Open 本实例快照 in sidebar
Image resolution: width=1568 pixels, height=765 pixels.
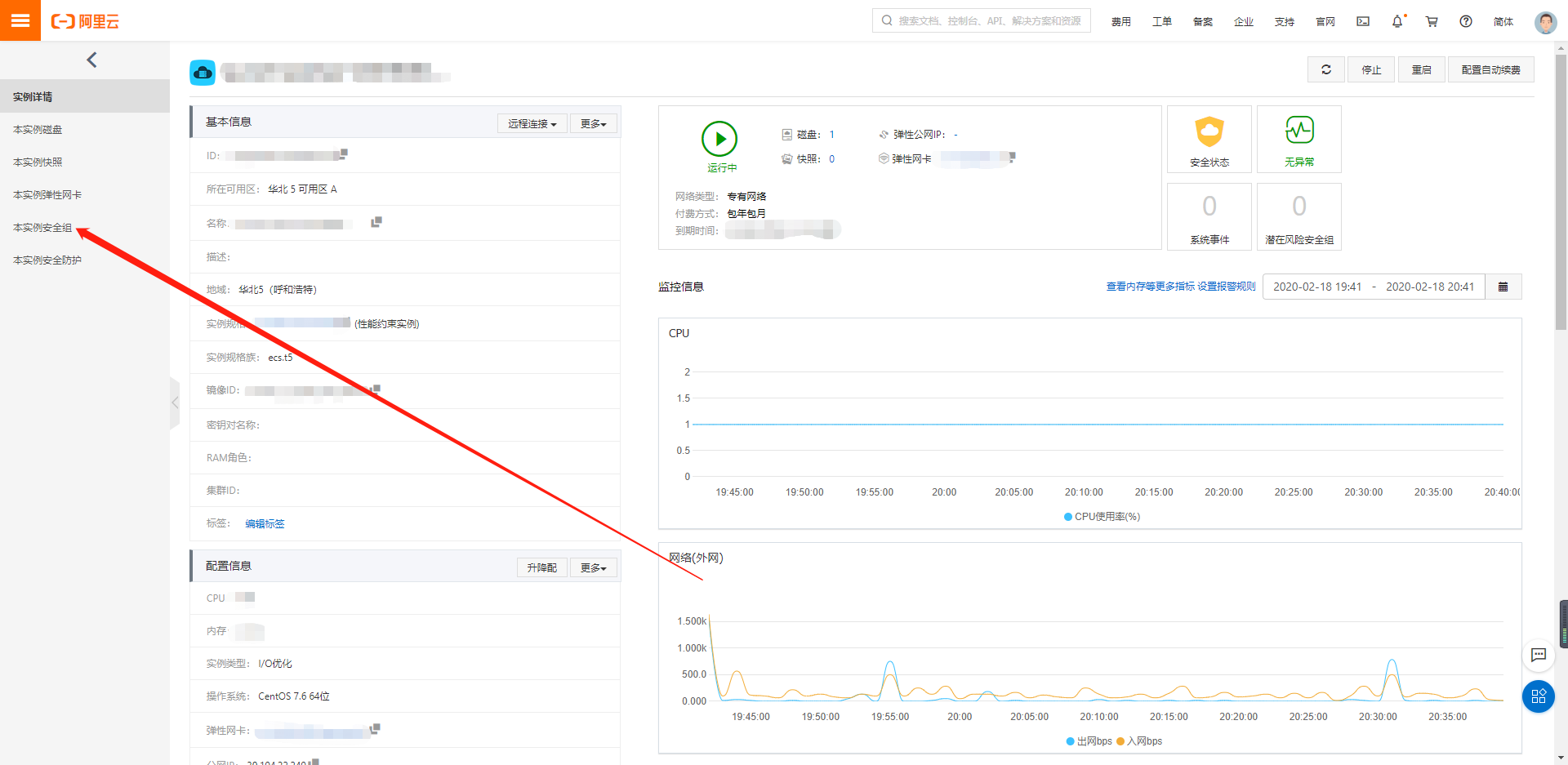[85, 162]
